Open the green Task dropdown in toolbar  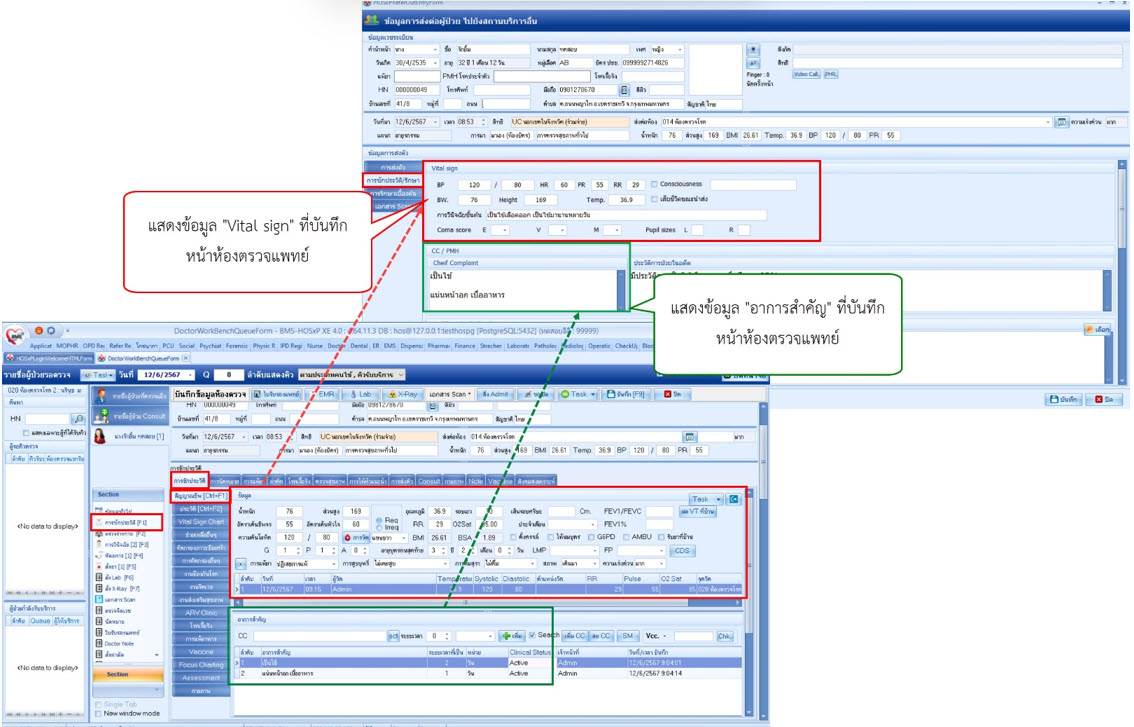578,394
